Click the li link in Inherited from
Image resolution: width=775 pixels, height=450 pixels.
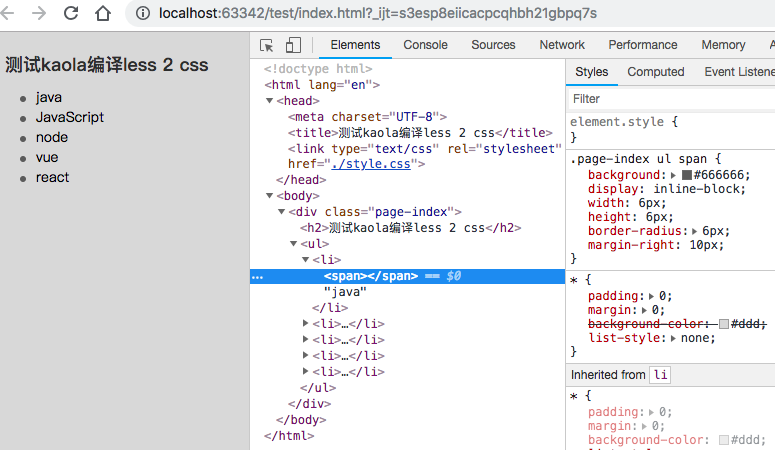tap(660, 375)
